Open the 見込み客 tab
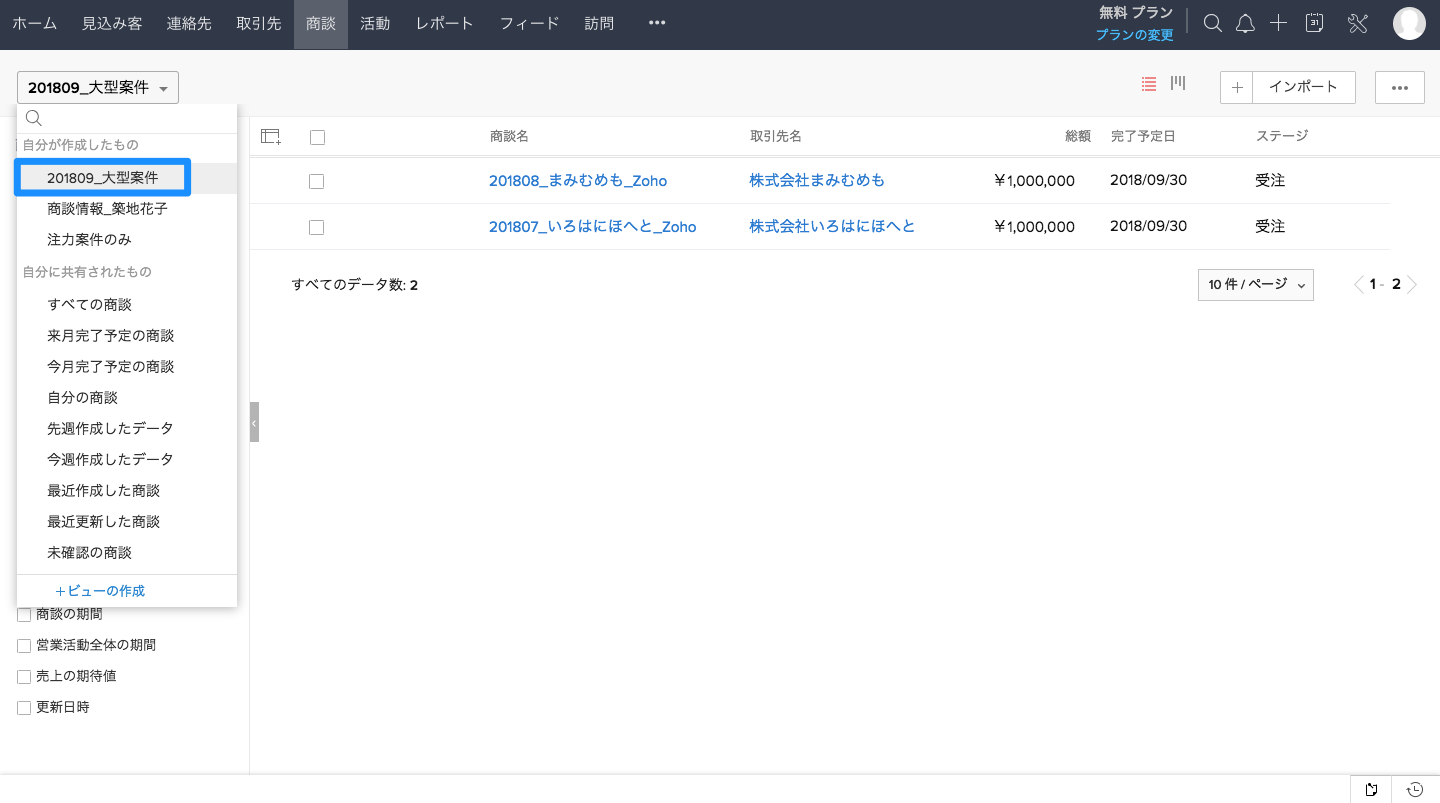 point(112,24)
